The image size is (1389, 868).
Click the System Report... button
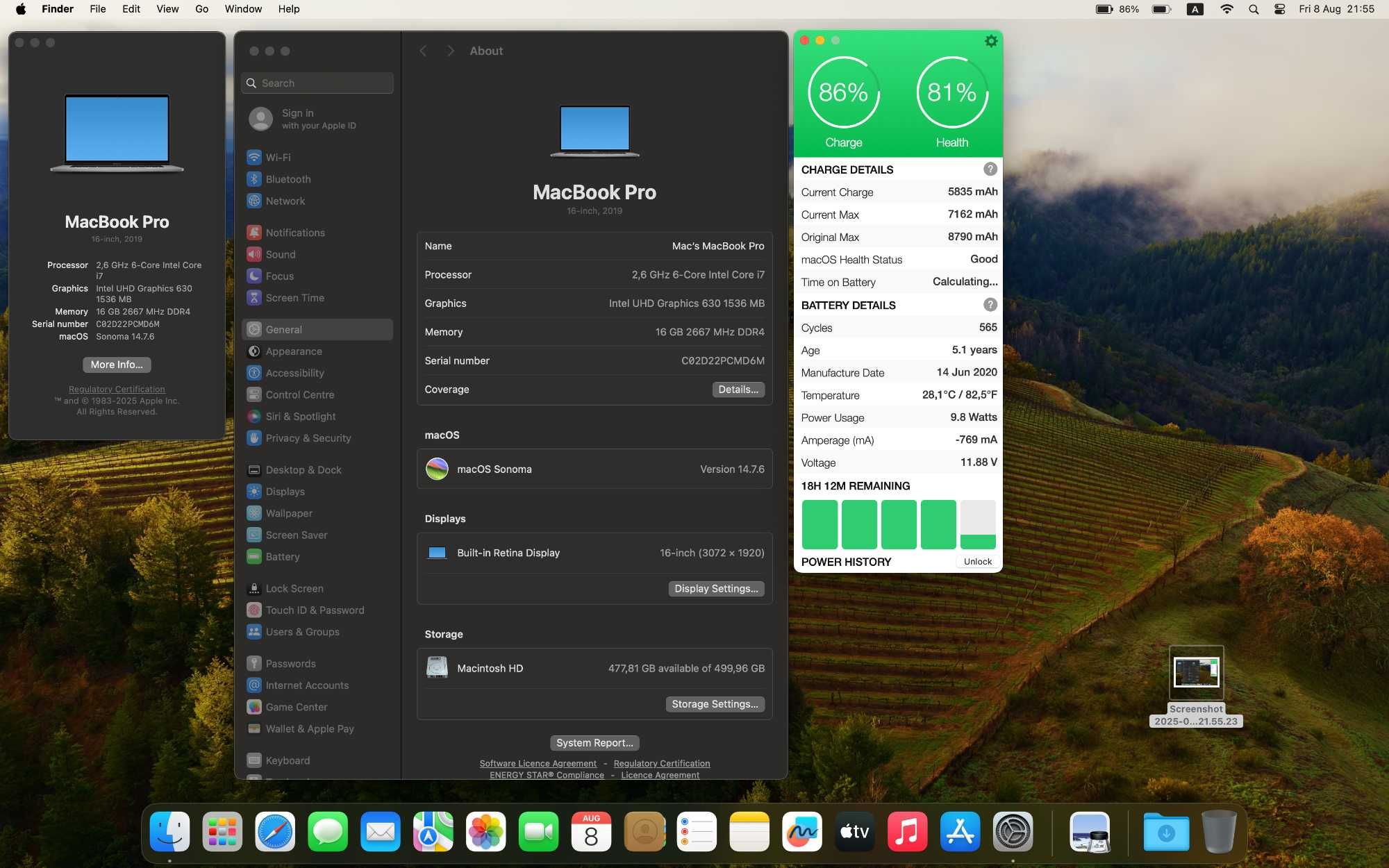(x=594, y=743)
